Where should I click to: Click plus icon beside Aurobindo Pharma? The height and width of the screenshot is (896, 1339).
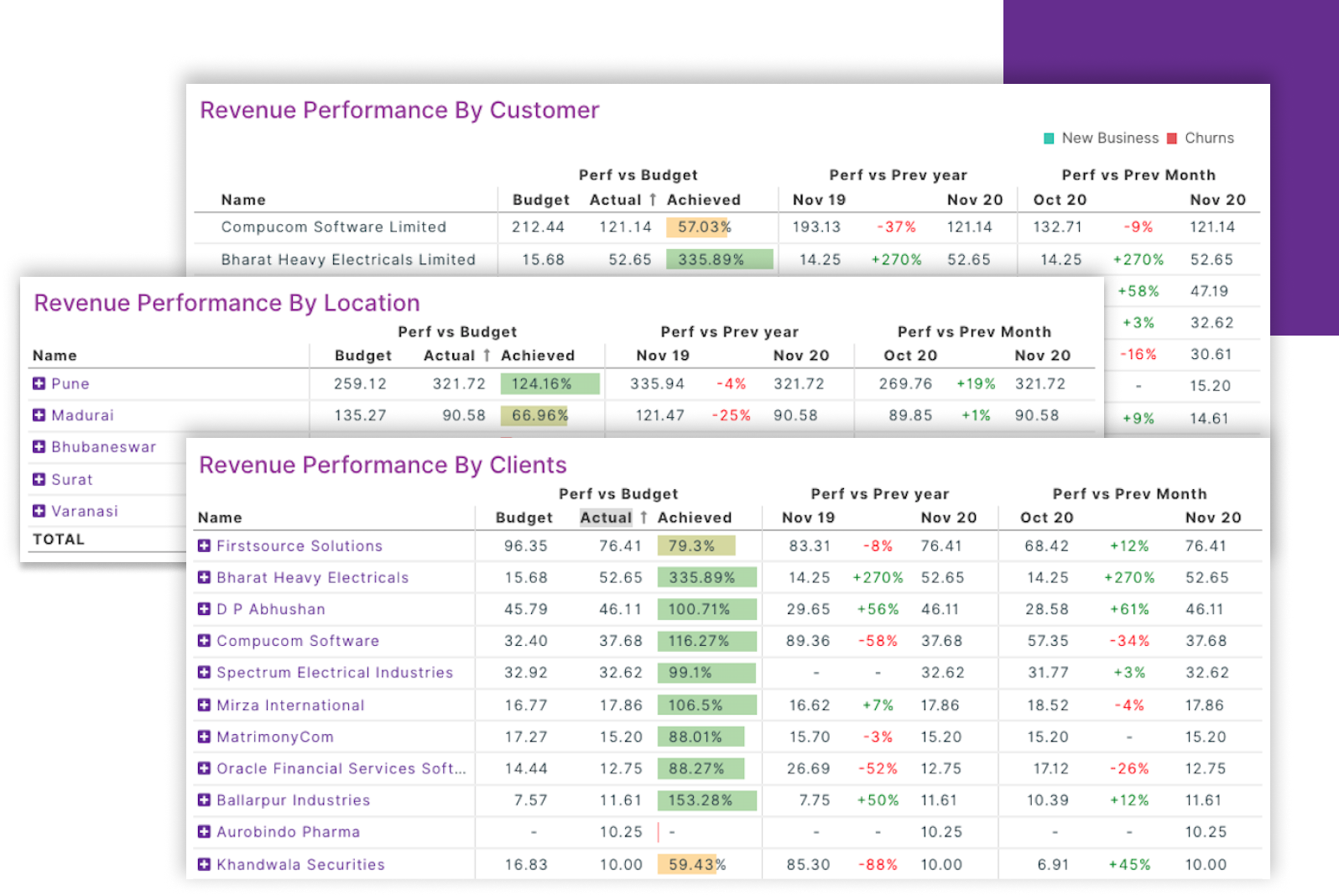coord(204,831)
